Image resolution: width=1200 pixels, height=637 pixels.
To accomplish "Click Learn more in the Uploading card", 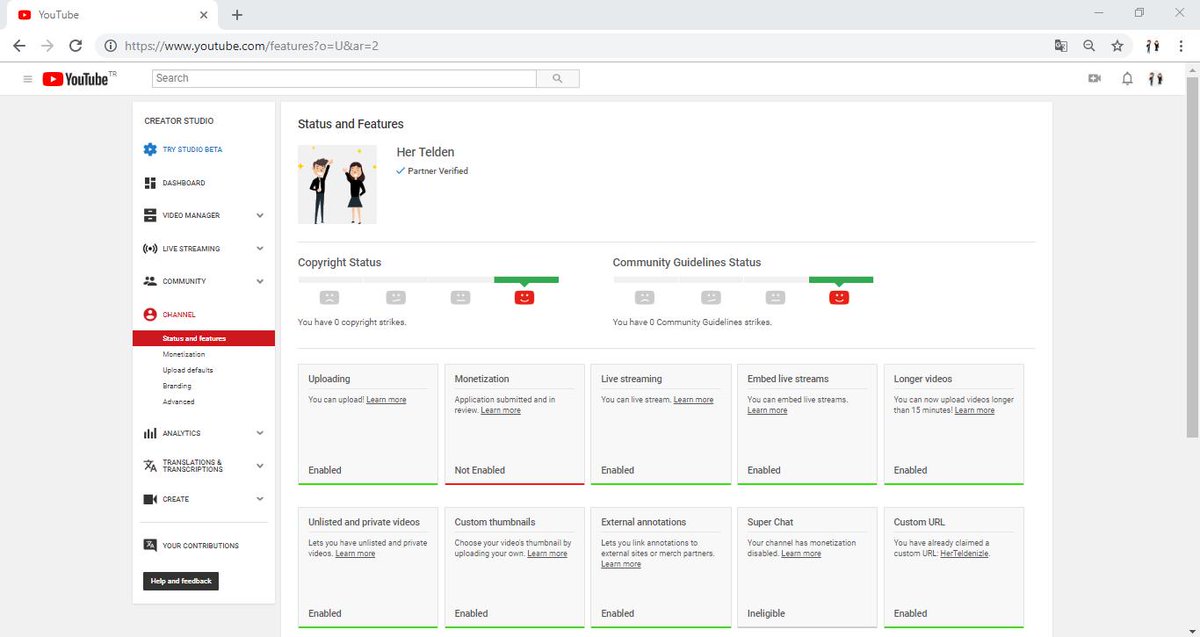I will pos(386,400).
